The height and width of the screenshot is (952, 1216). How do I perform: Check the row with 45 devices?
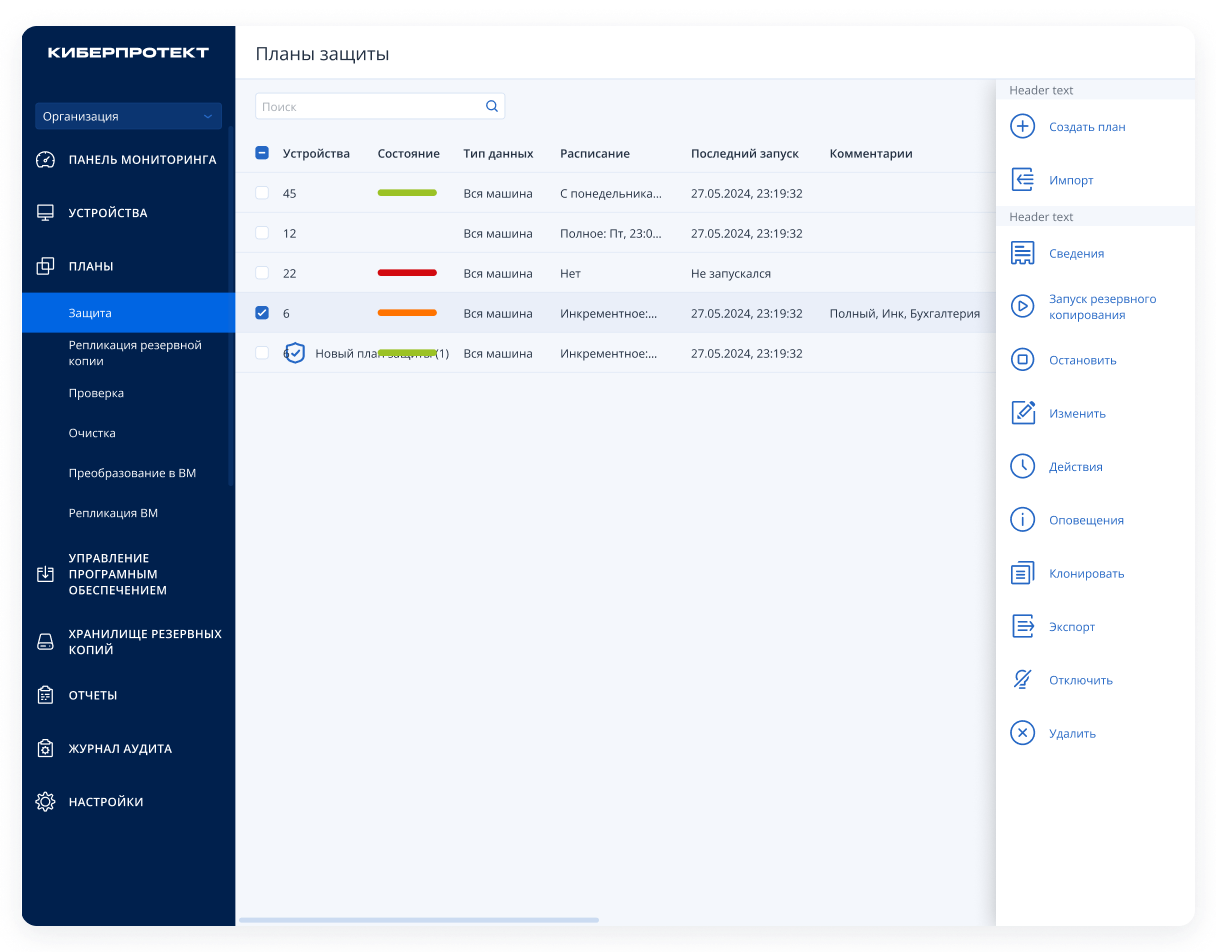262,193
